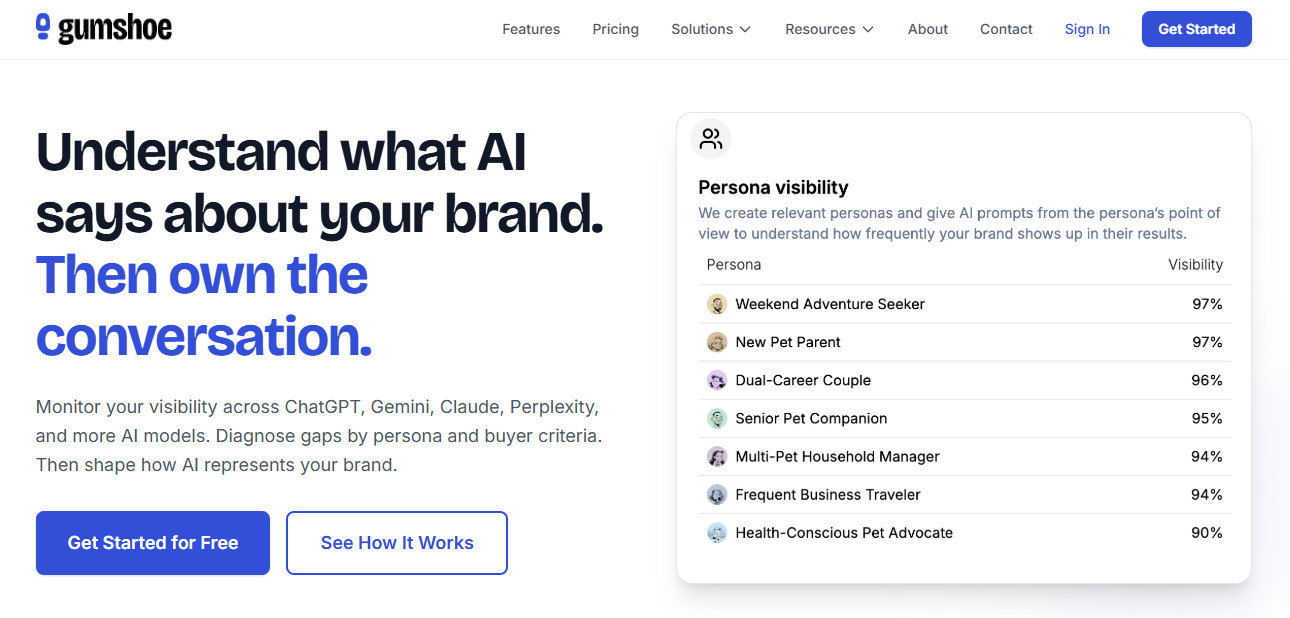The height and width of the screenshot is (618, 1290).
Task: Open the Resources dropdown menu
Action: coord(828,29)
